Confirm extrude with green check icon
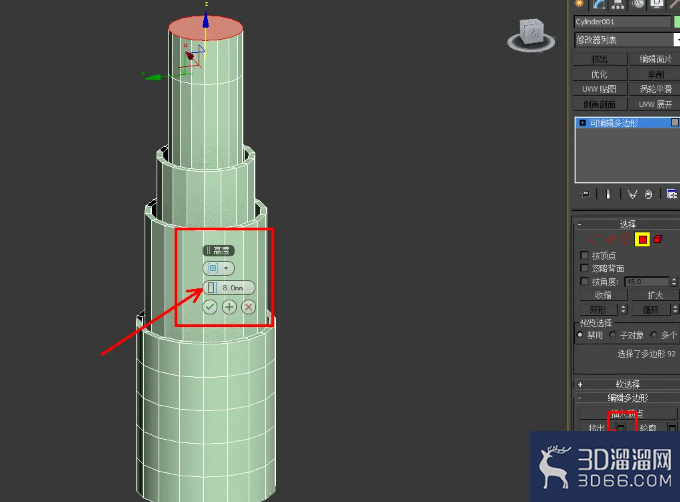This screenshot has width=680, height=502. point(210,307)
